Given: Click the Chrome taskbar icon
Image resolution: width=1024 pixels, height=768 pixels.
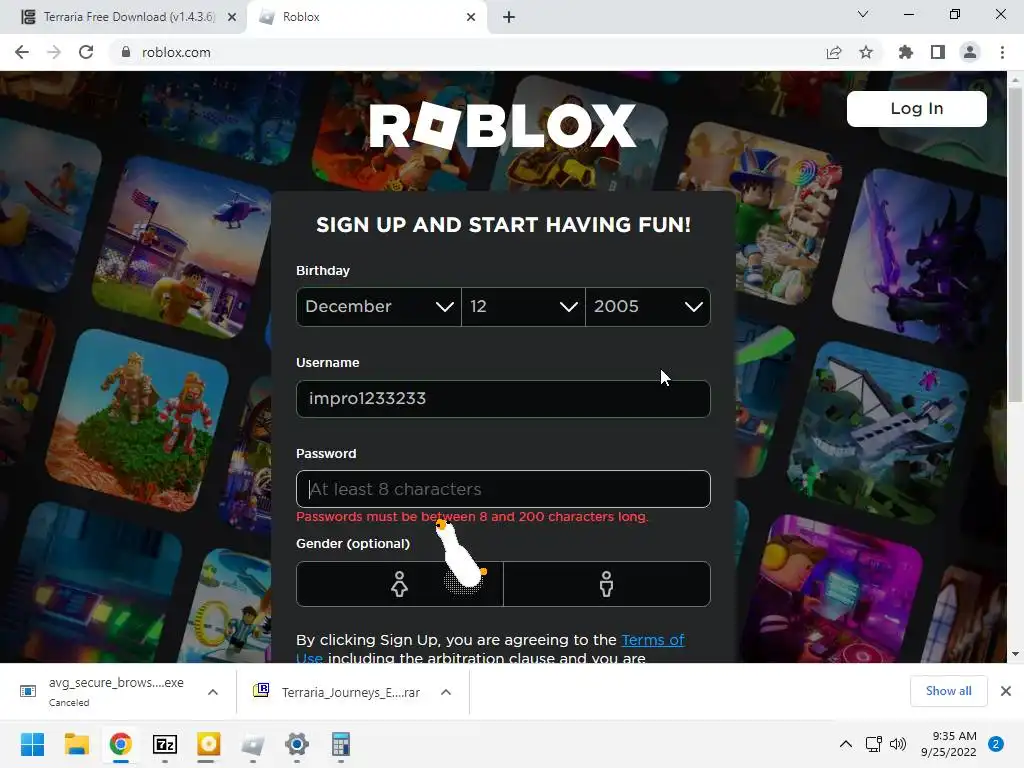Looking at the screenshot, I should pos(120,744).
